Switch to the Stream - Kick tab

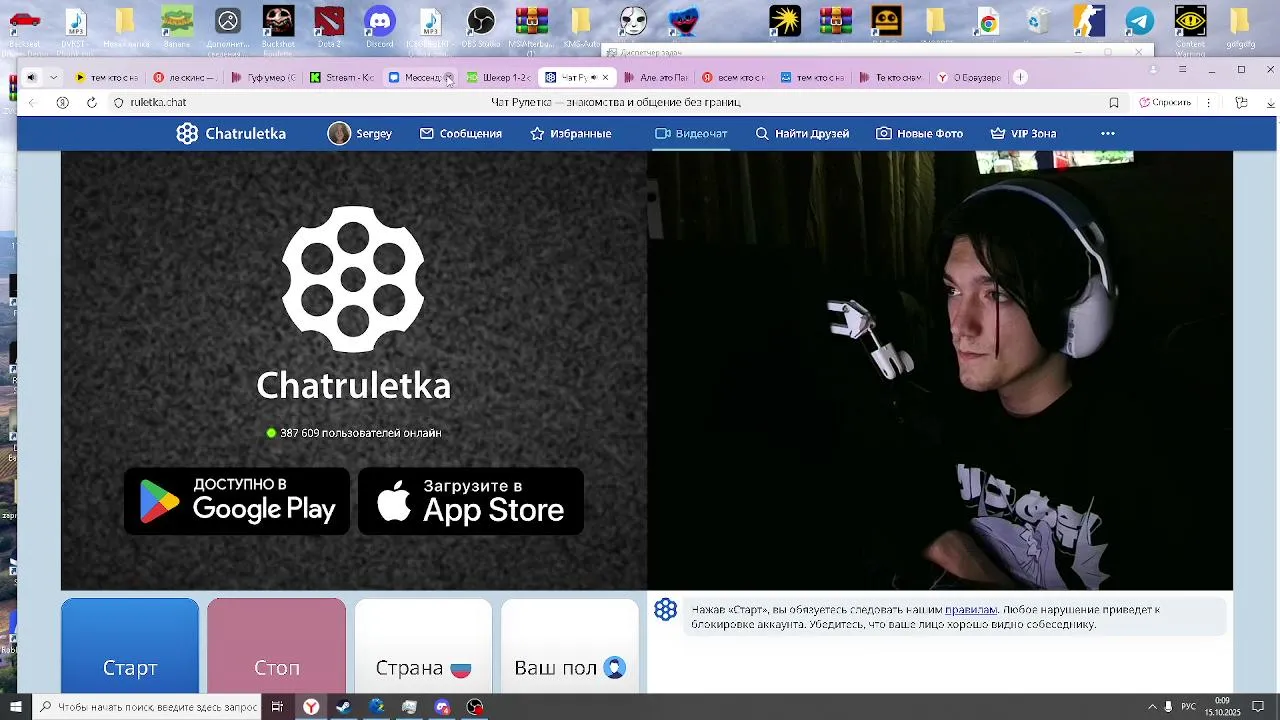point(341,78)
